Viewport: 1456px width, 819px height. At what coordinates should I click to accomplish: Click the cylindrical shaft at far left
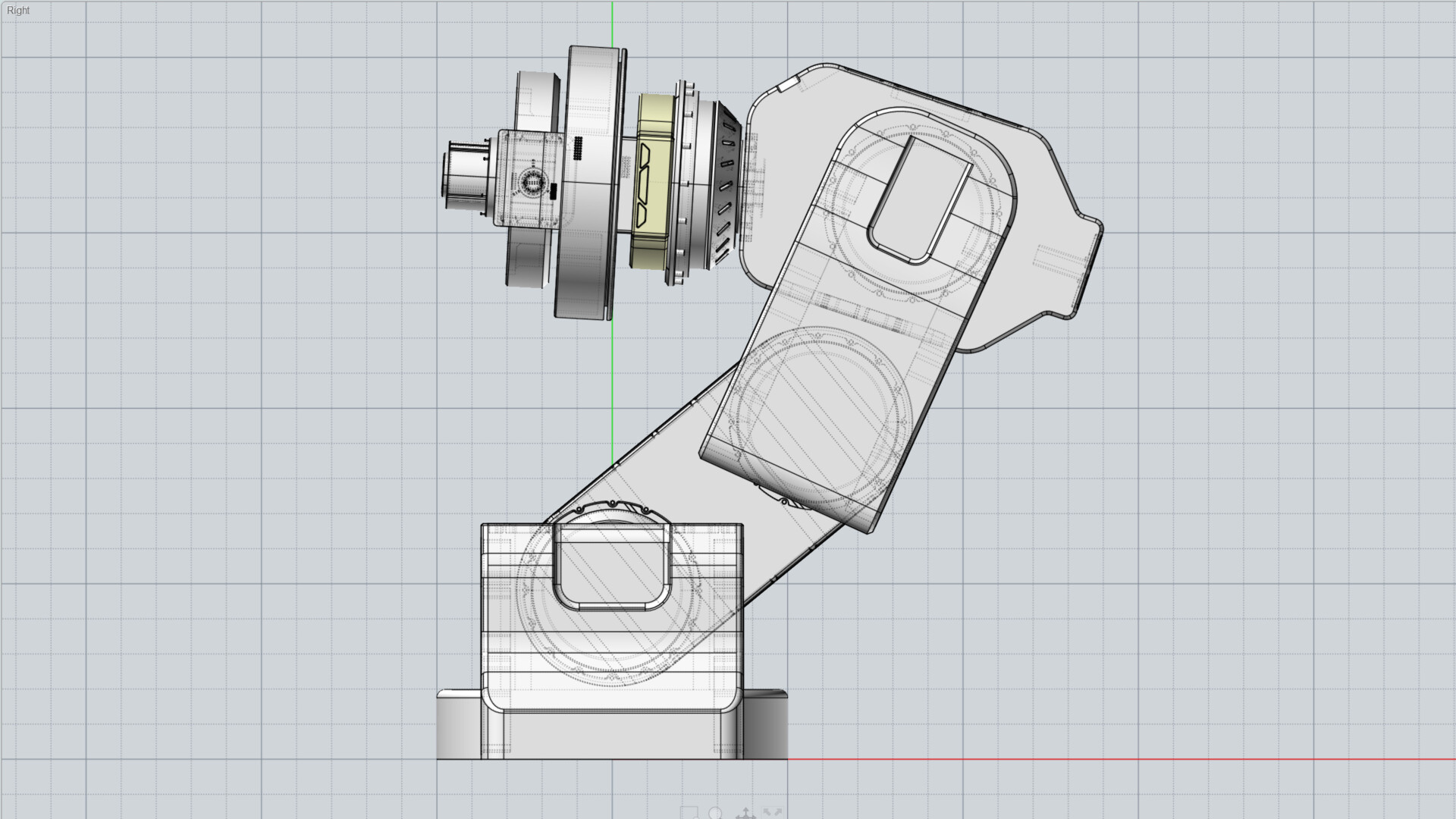pyautogui.click(x=466, y=174)
